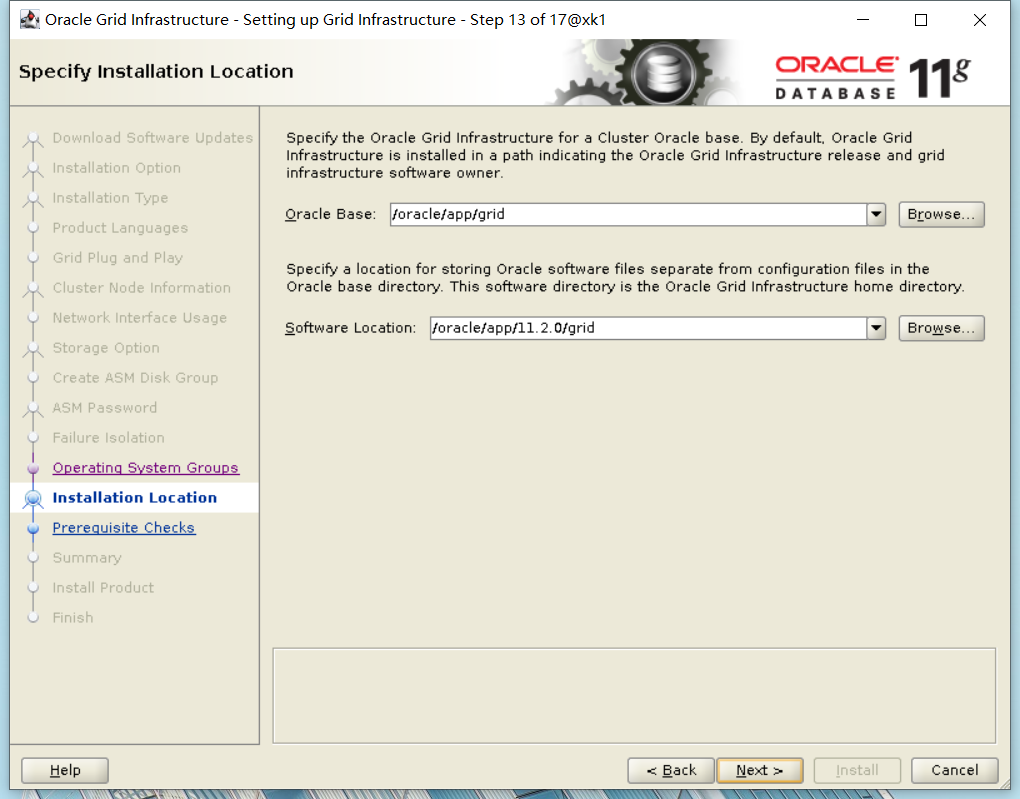Click the Finish step label
1020x799 pixels.
[x=73, y=617]
